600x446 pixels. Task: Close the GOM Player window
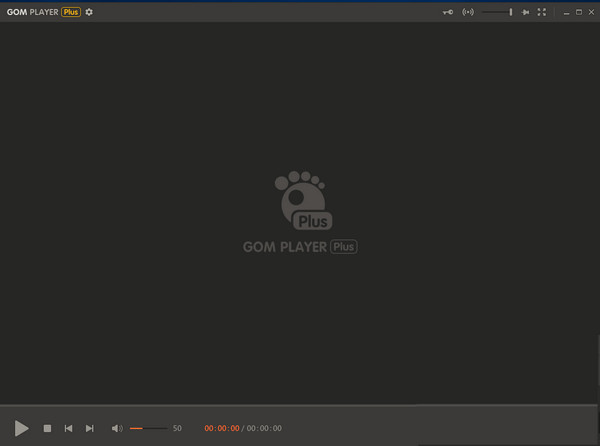[591, 12]
